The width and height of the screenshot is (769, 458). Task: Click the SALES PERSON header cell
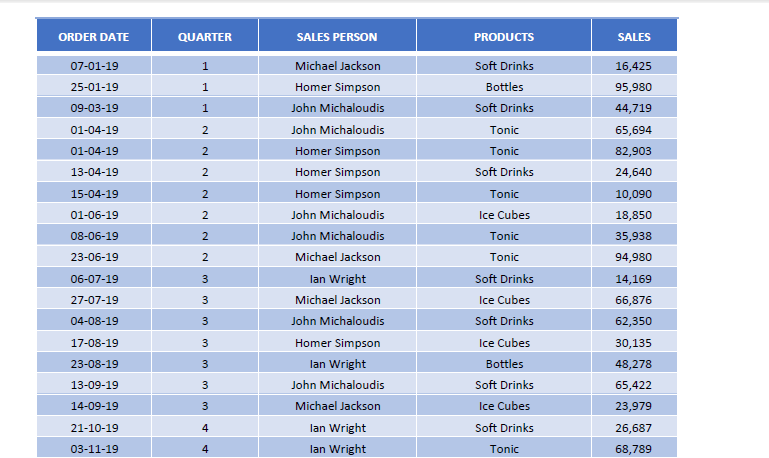coord(337,35)
